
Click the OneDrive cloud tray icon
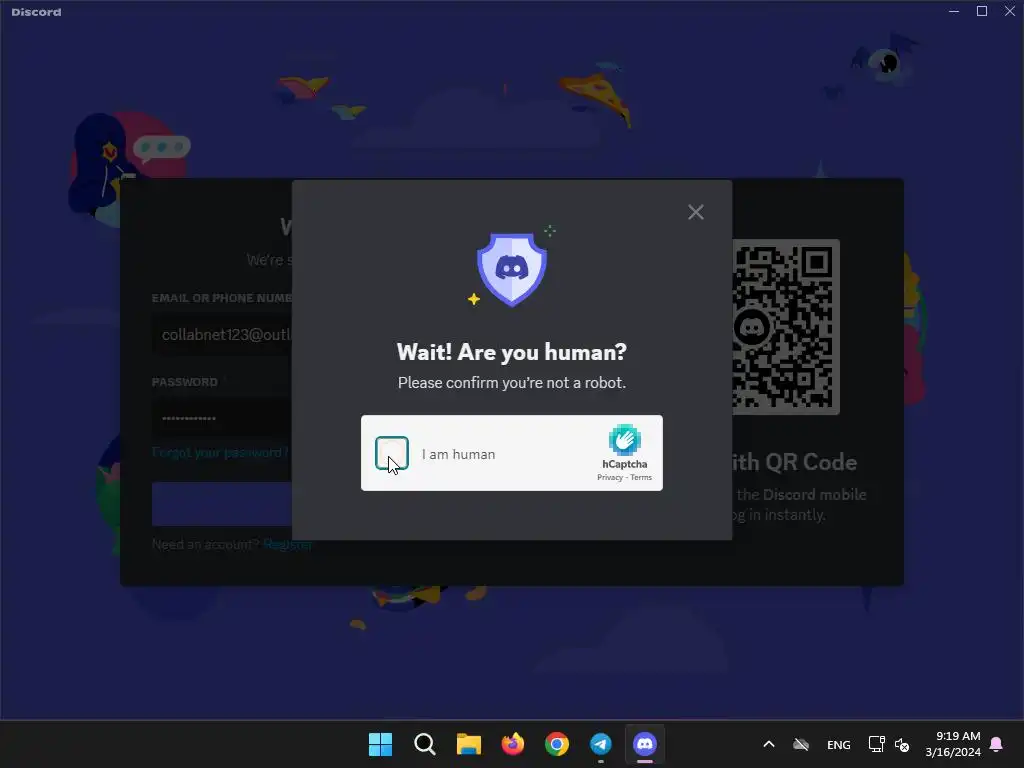tap(801, 744)
